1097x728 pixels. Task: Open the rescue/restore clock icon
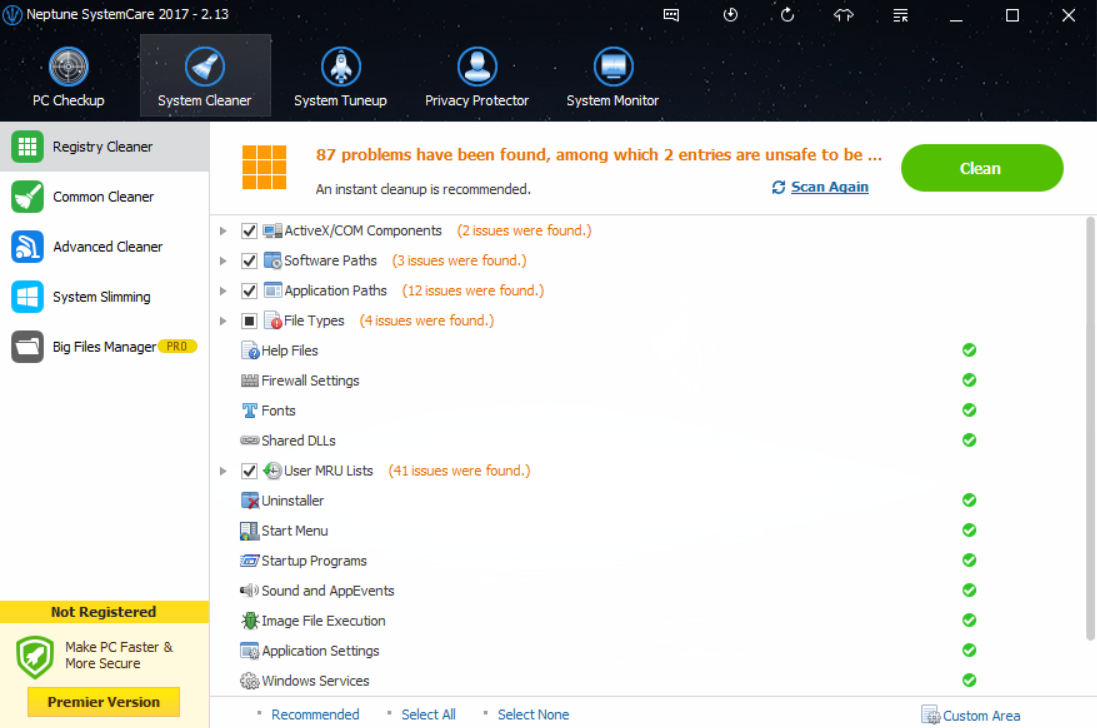pyautogui.click(x=730, y=15)
